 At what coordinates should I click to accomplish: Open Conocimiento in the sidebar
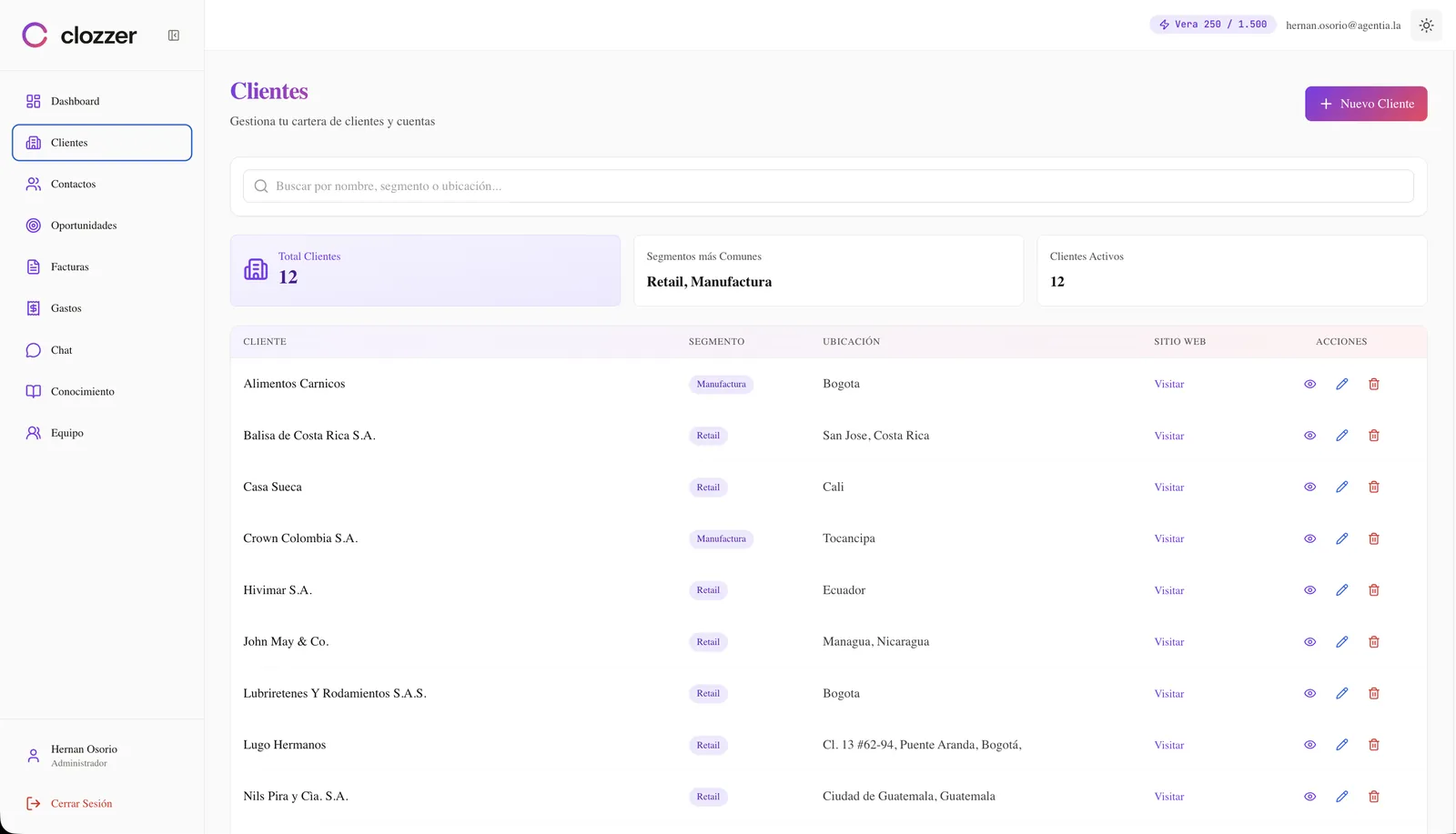click(102, 392)
